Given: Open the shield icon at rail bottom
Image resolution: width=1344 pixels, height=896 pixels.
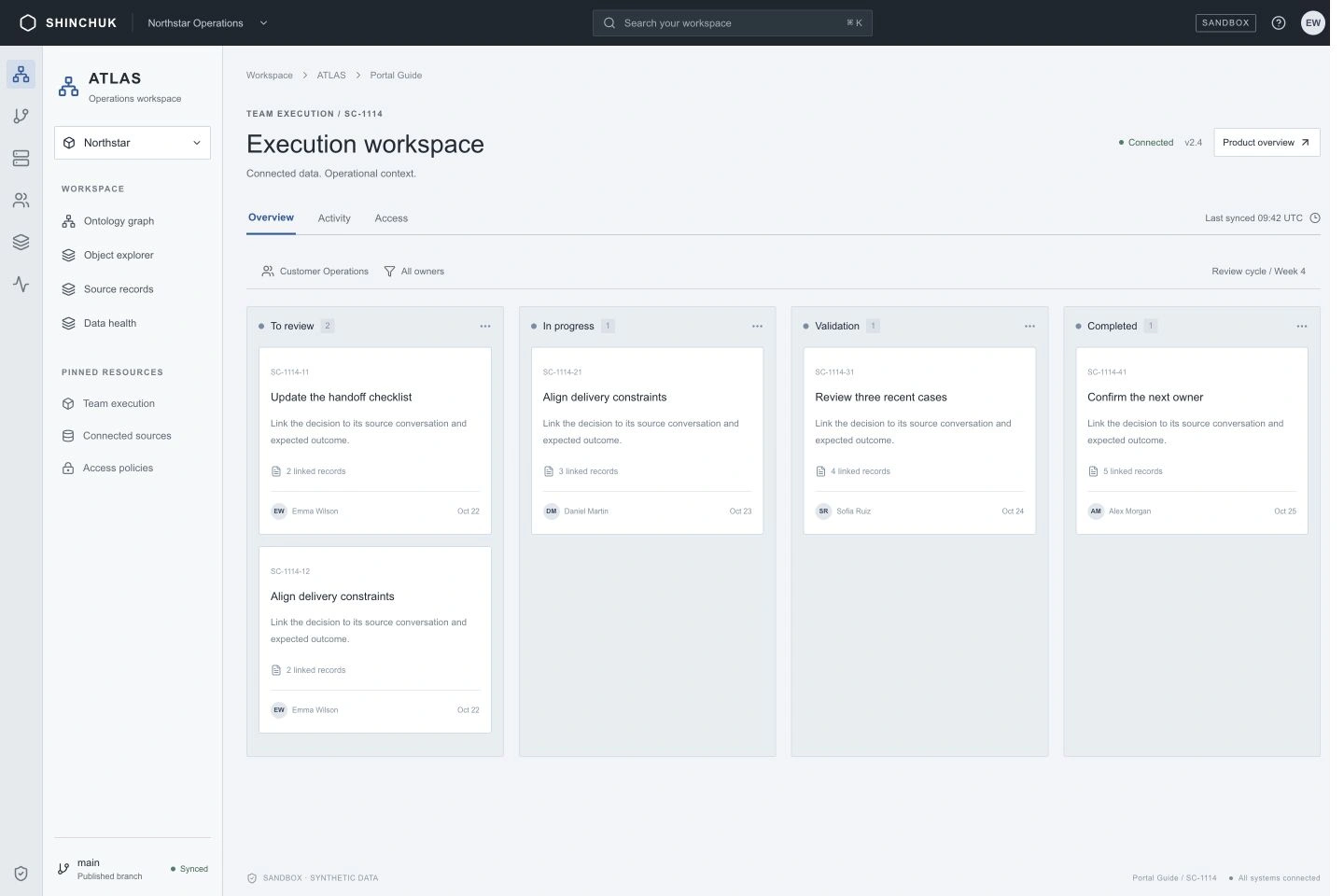Looking at the screenshot, I should (21, 874).
